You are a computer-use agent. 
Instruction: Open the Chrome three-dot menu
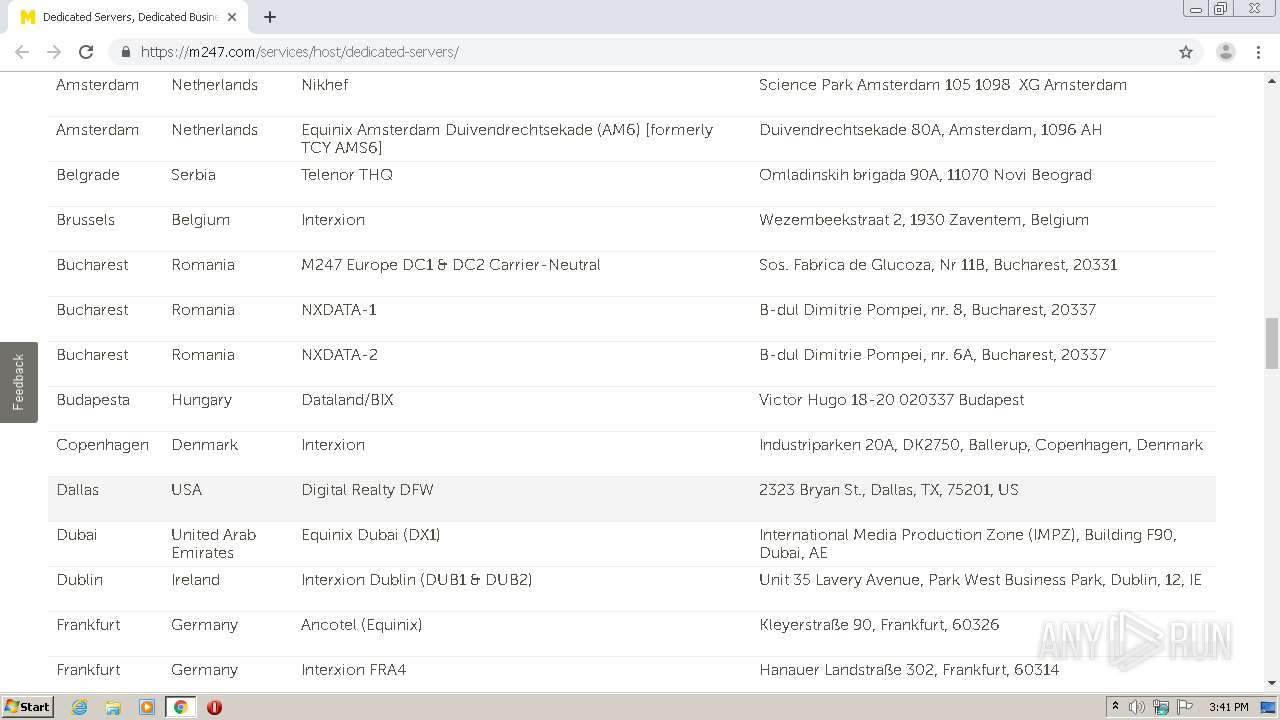click(x=1257, y=52)
